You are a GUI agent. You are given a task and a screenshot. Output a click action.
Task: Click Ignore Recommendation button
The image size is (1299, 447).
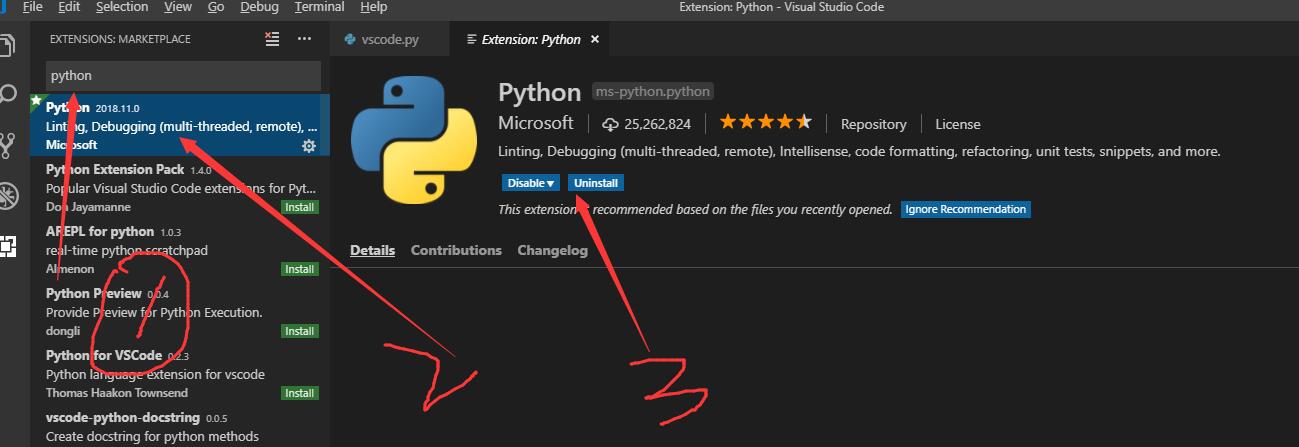965,209
